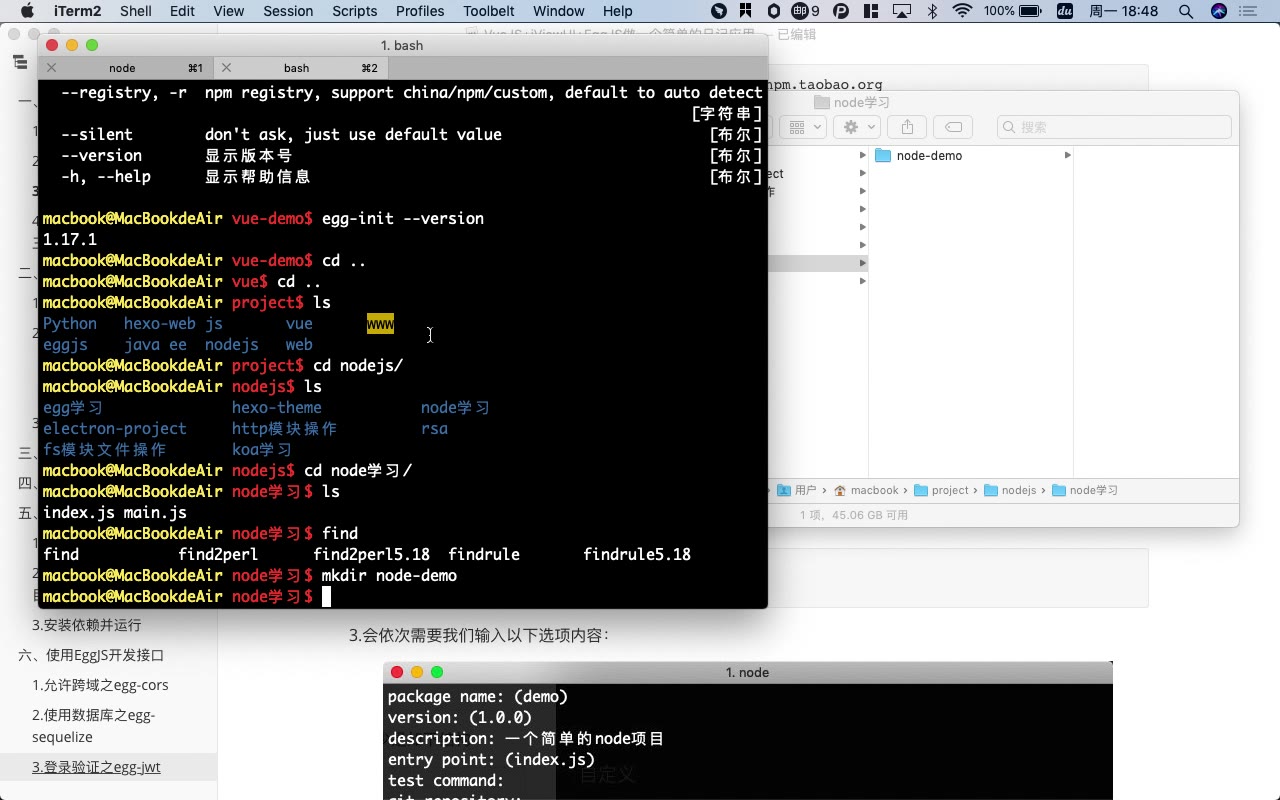Open the Toolbelt menu

click(489, 11)
